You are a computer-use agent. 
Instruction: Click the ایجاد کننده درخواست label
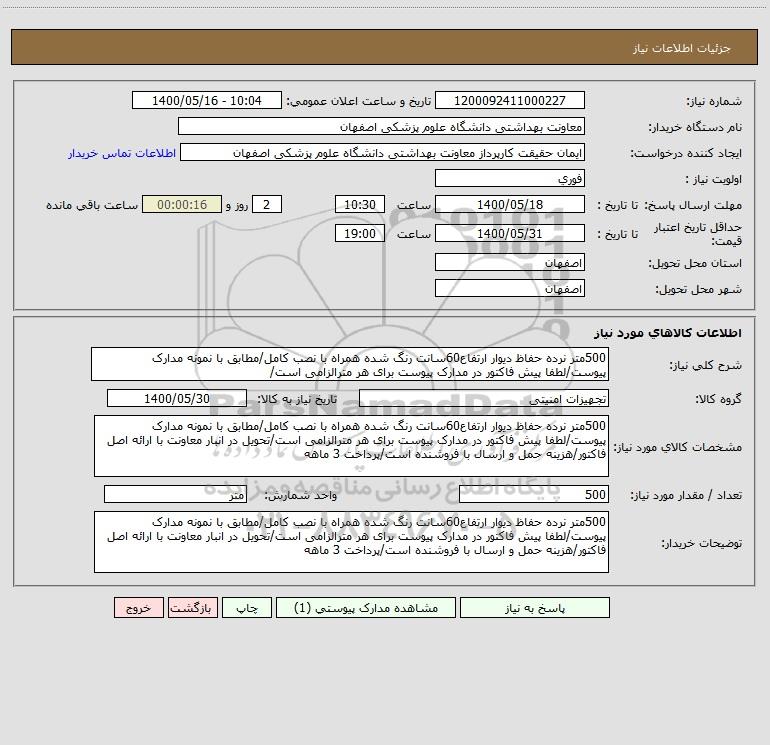click(686, 153)
